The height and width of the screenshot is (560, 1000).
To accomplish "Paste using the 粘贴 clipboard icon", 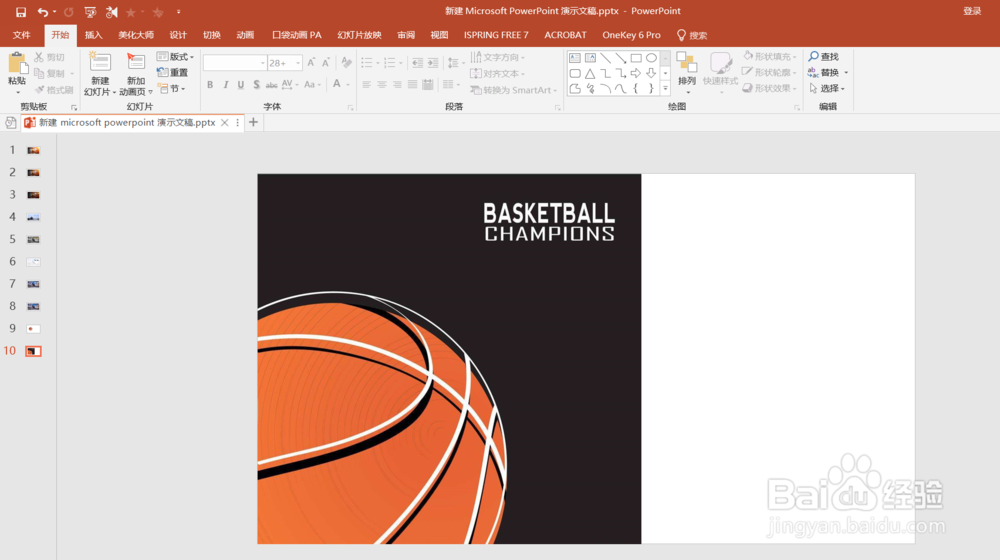I will (x=17, y=64).
